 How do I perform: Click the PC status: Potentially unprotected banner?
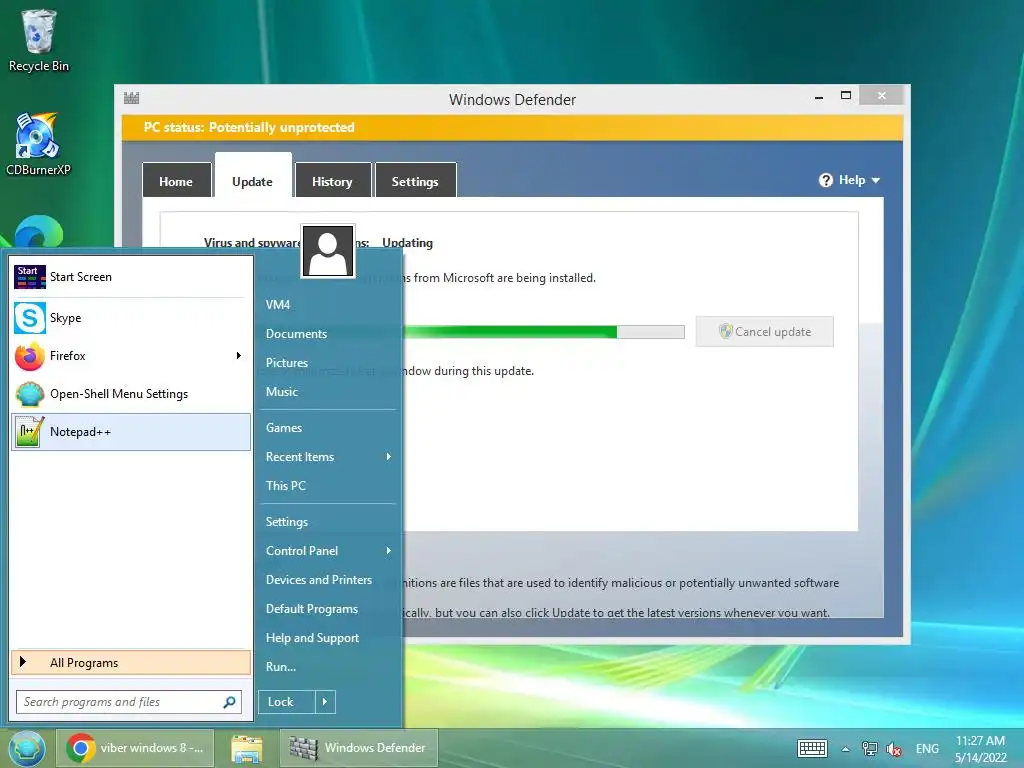[x=512, y=128]
